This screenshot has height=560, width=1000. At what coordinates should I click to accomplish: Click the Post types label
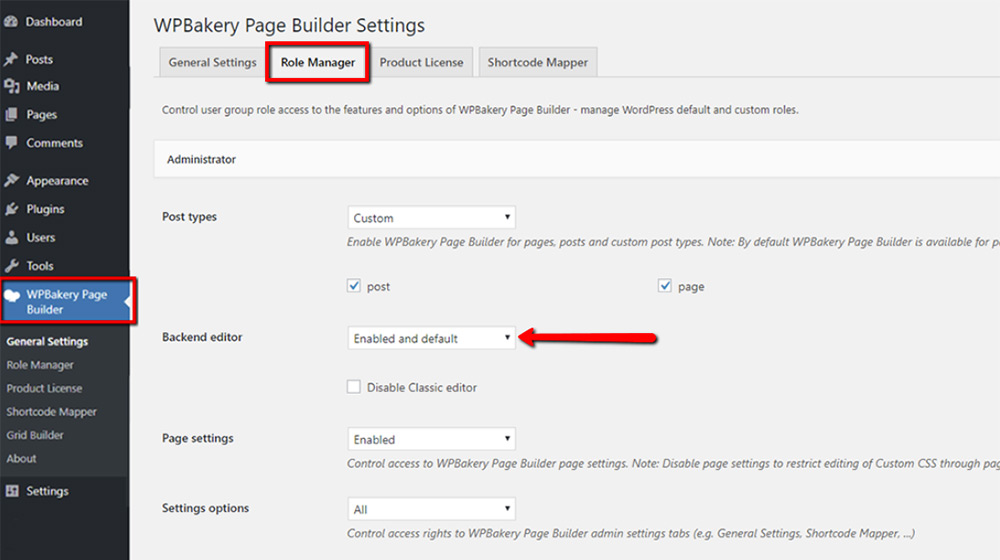(x=189, y=217)
